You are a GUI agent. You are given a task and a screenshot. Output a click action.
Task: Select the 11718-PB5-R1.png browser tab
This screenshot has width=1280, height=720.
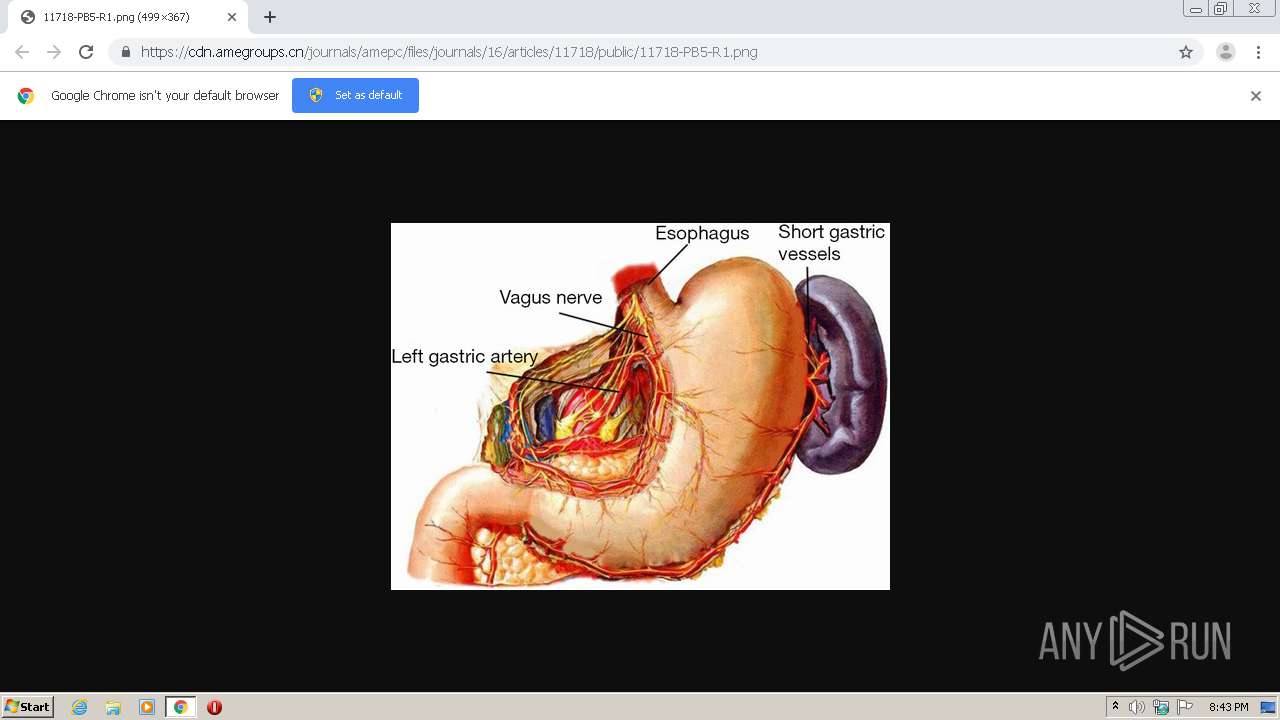pyautogui.click(x=128, y=17)
